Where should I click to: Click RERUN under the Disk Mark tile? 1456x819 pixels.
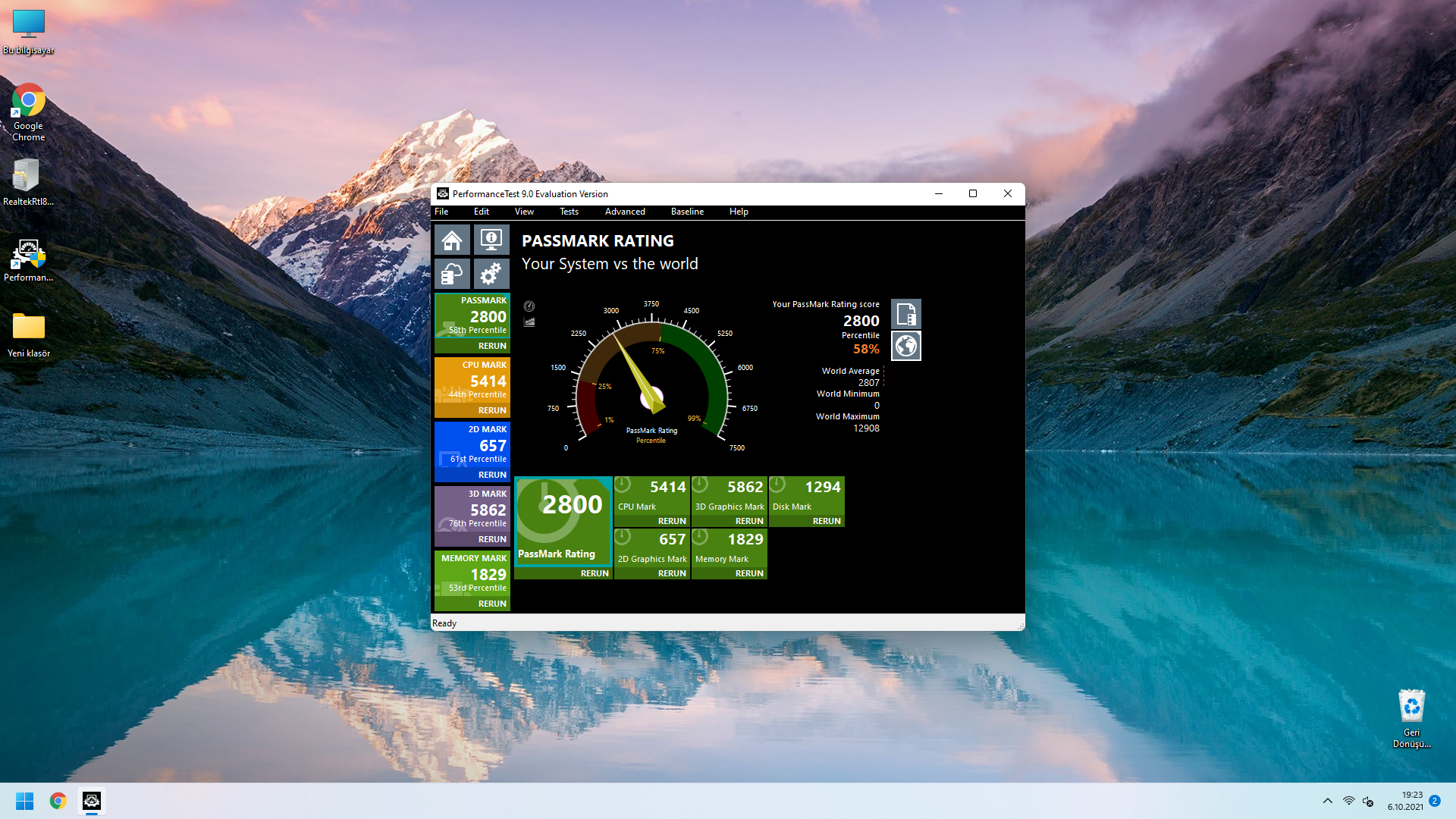pyautogui.click(x=826, y=521)
